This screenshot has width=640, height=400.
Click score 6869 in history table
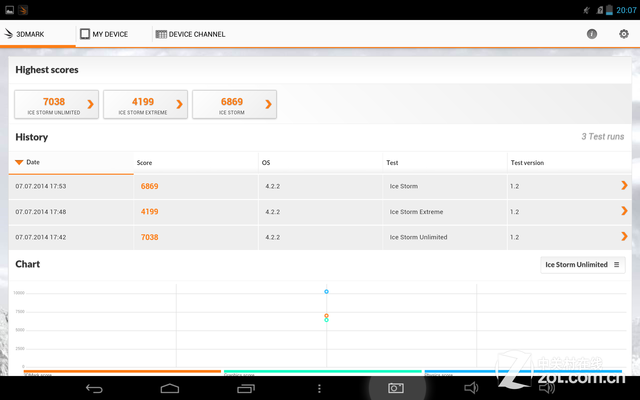(149, 186)
